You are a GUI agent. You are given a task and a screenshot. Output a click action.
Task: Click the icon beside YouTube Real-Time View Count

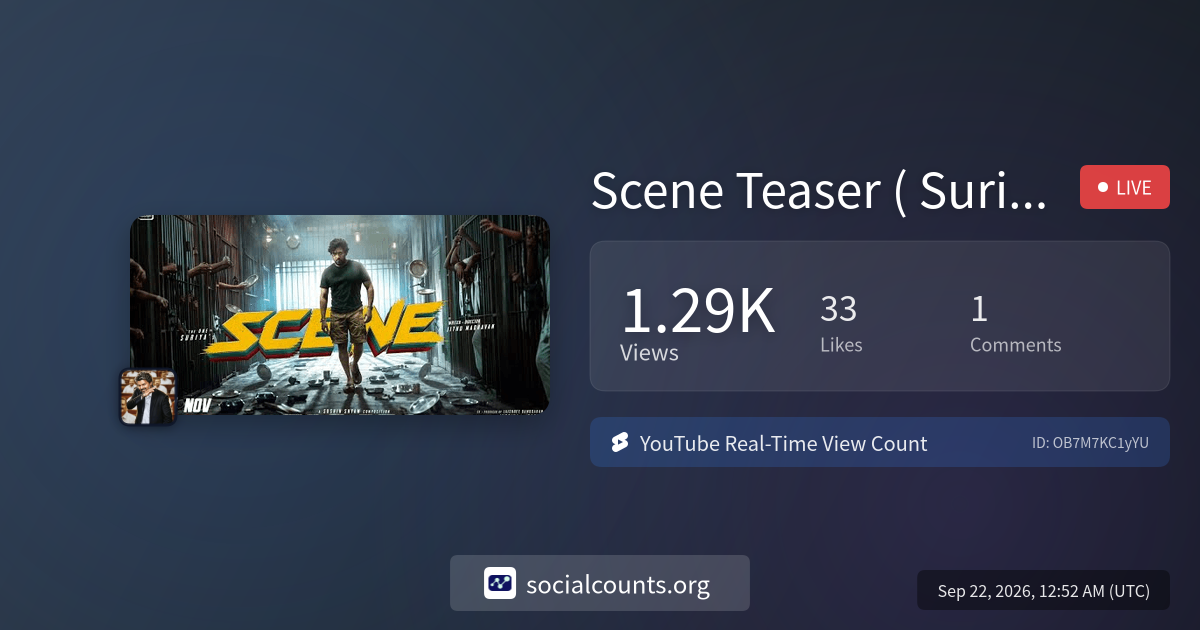[x=619, y=443]
